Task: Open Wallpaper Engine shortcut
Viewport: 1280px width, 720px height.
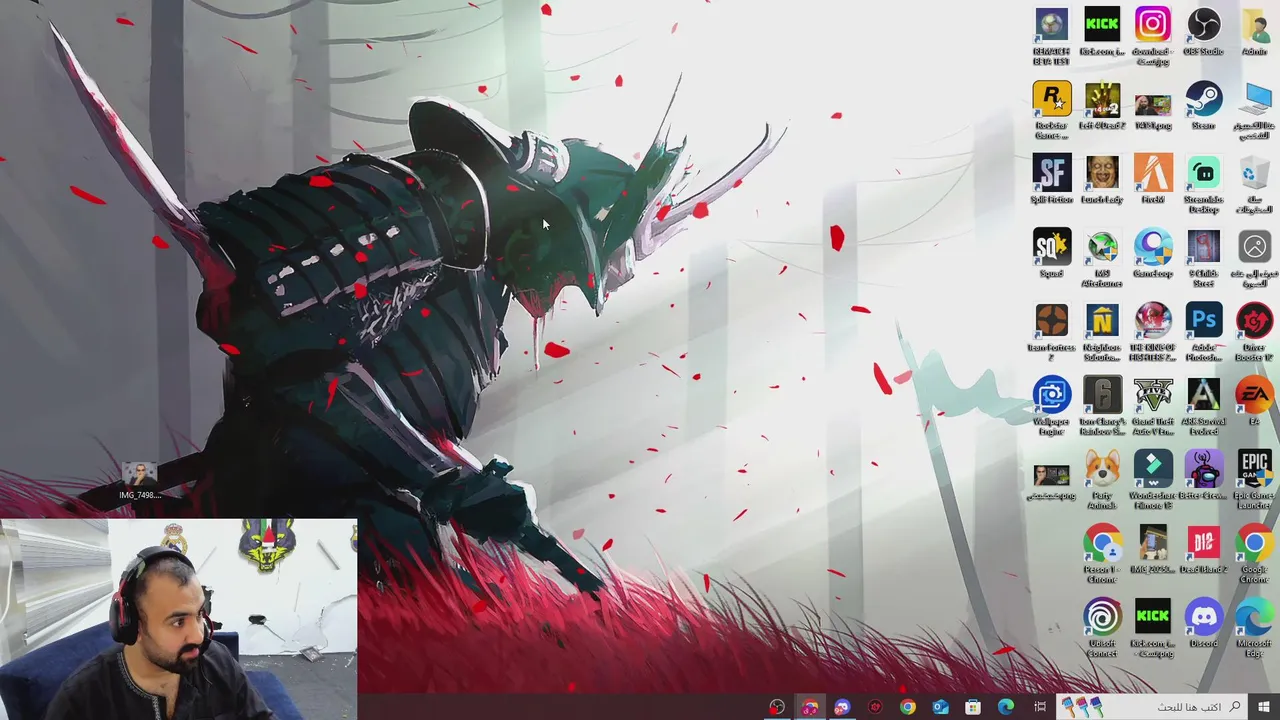Action: [1051, 406]
